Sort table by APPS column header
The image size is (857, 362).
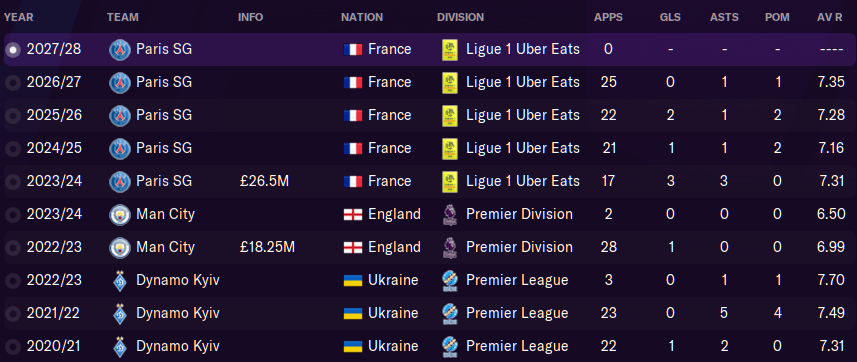point(608,17)
